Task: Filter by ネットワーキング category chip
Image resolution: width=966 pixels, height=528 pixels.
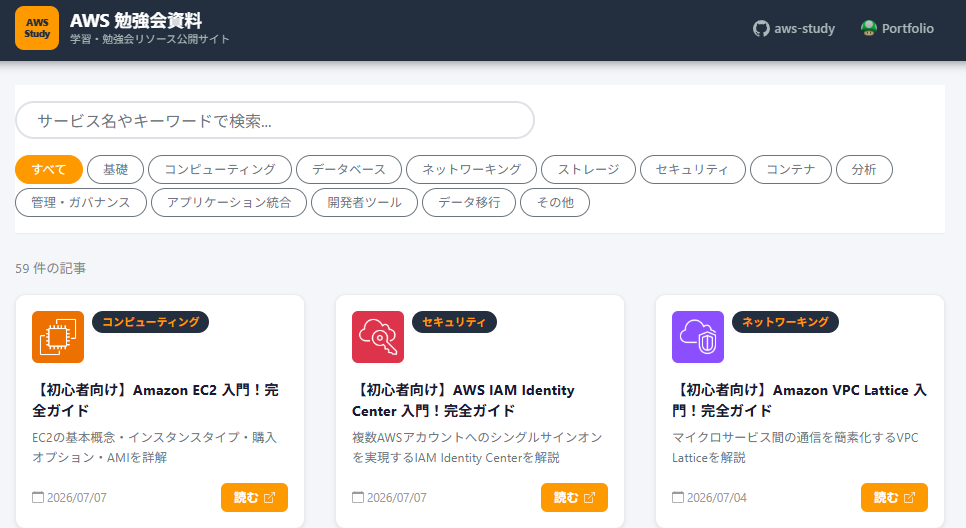Action: click(471, 169)
